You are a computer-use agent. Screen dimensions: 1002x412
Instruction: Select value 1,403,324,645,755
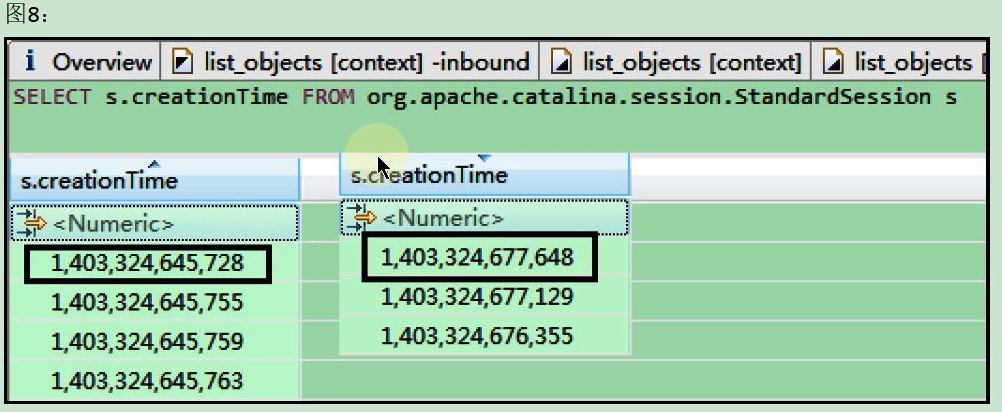pos(148,301)
